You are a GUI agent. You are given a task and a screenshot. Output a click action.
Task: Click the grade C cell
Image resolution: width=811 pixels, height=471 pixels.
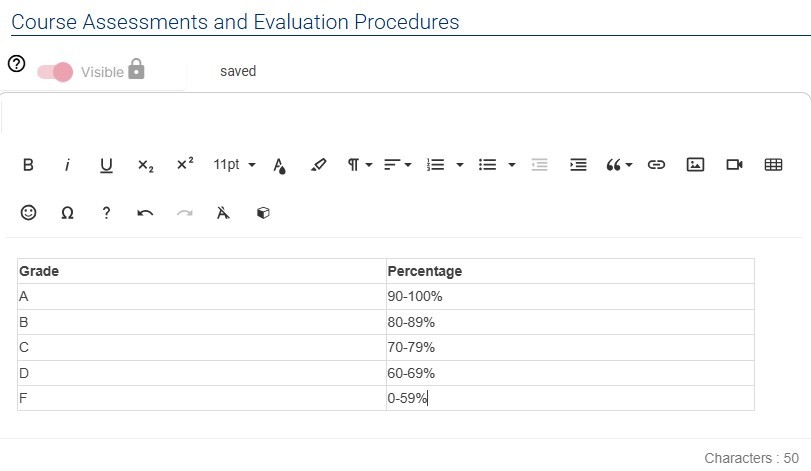(202, 347)
